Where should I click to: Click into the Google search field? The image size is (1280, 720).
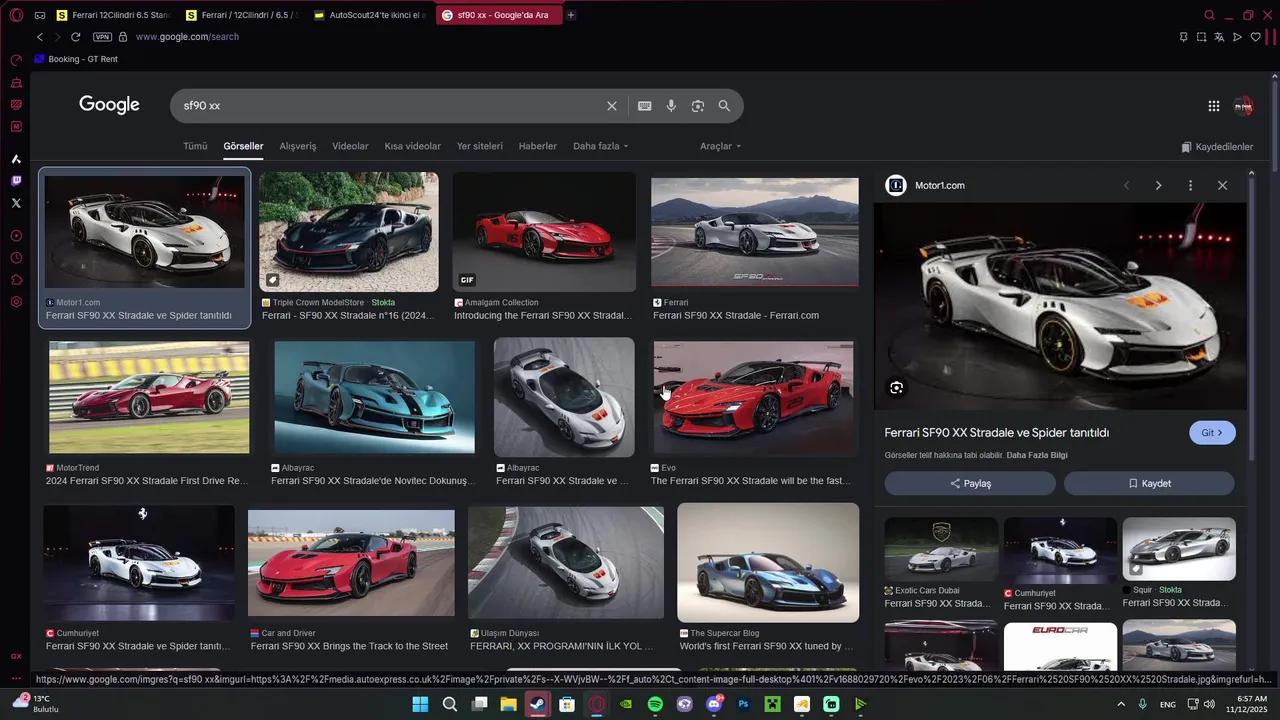point(390,106)
